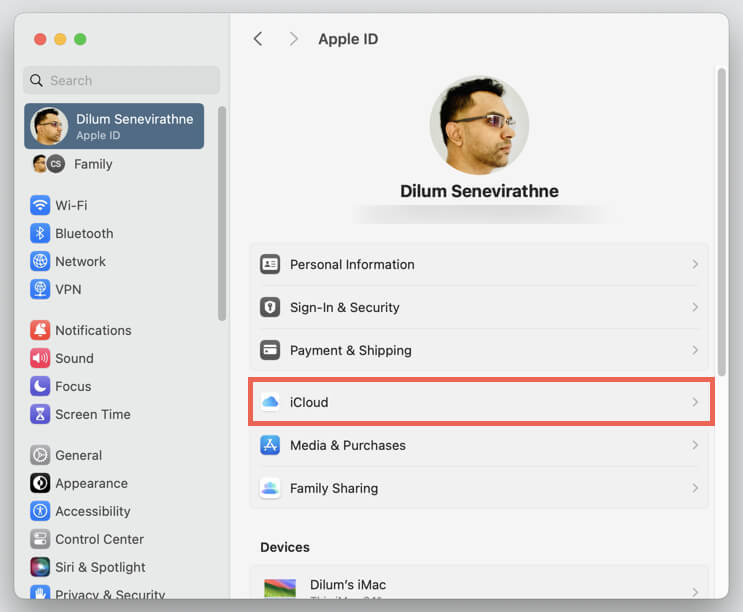Select the Focus moon icon

coord(40,386)
